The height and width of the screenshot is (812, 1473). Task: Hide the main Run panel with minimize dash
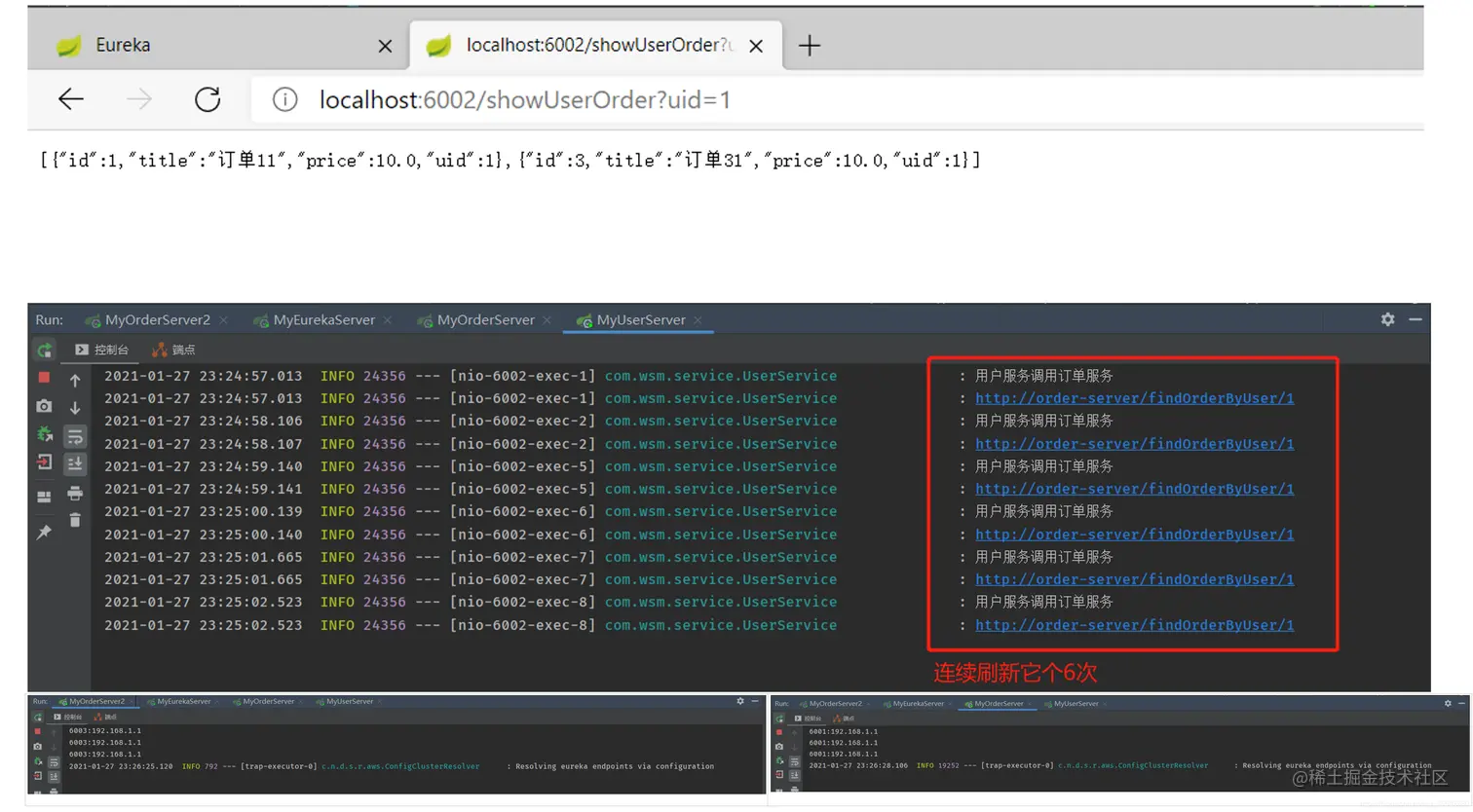click(x=1416, y=319)
